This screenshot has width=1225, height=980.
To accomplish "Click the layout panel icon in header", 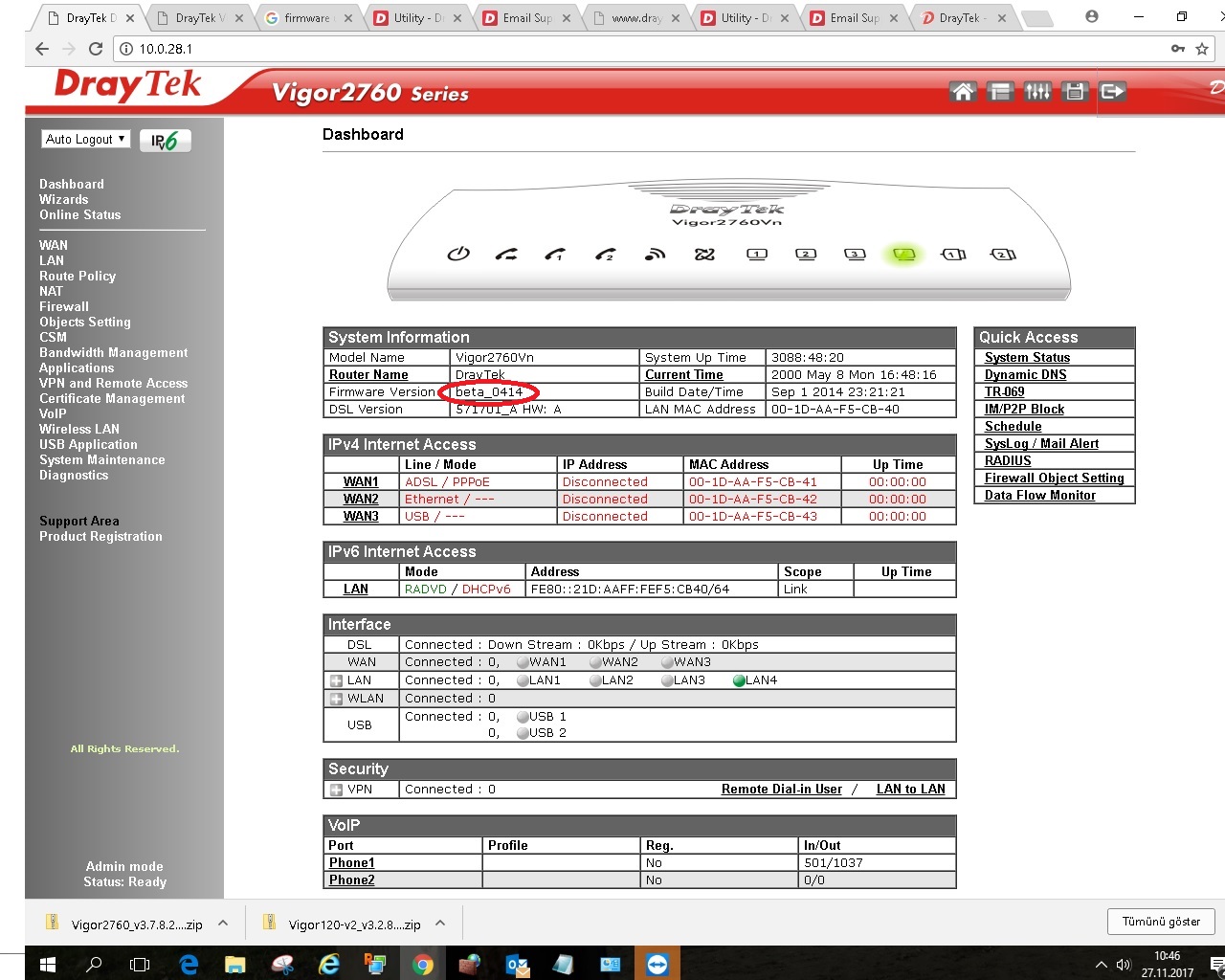I will (1000, 92).
